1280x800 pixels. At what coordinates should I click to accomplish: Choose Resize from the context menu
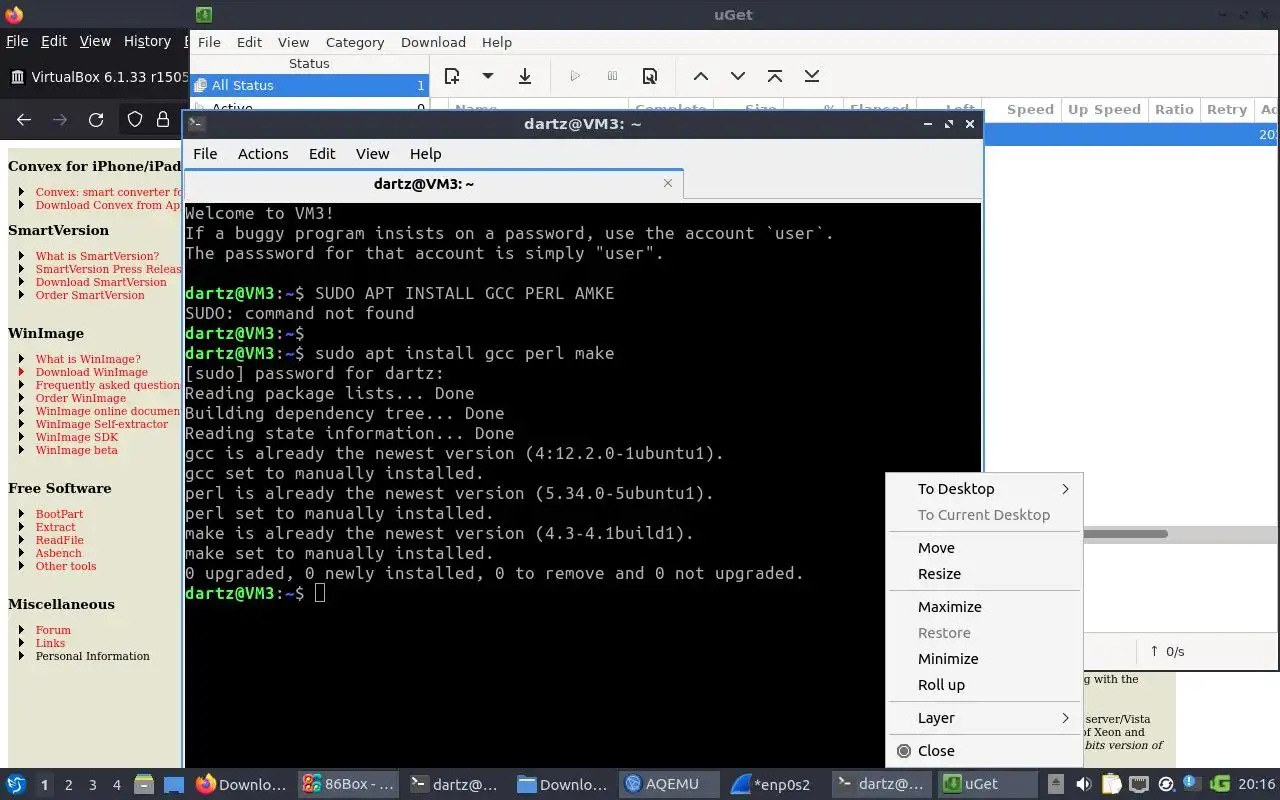(x=984, y=573)
